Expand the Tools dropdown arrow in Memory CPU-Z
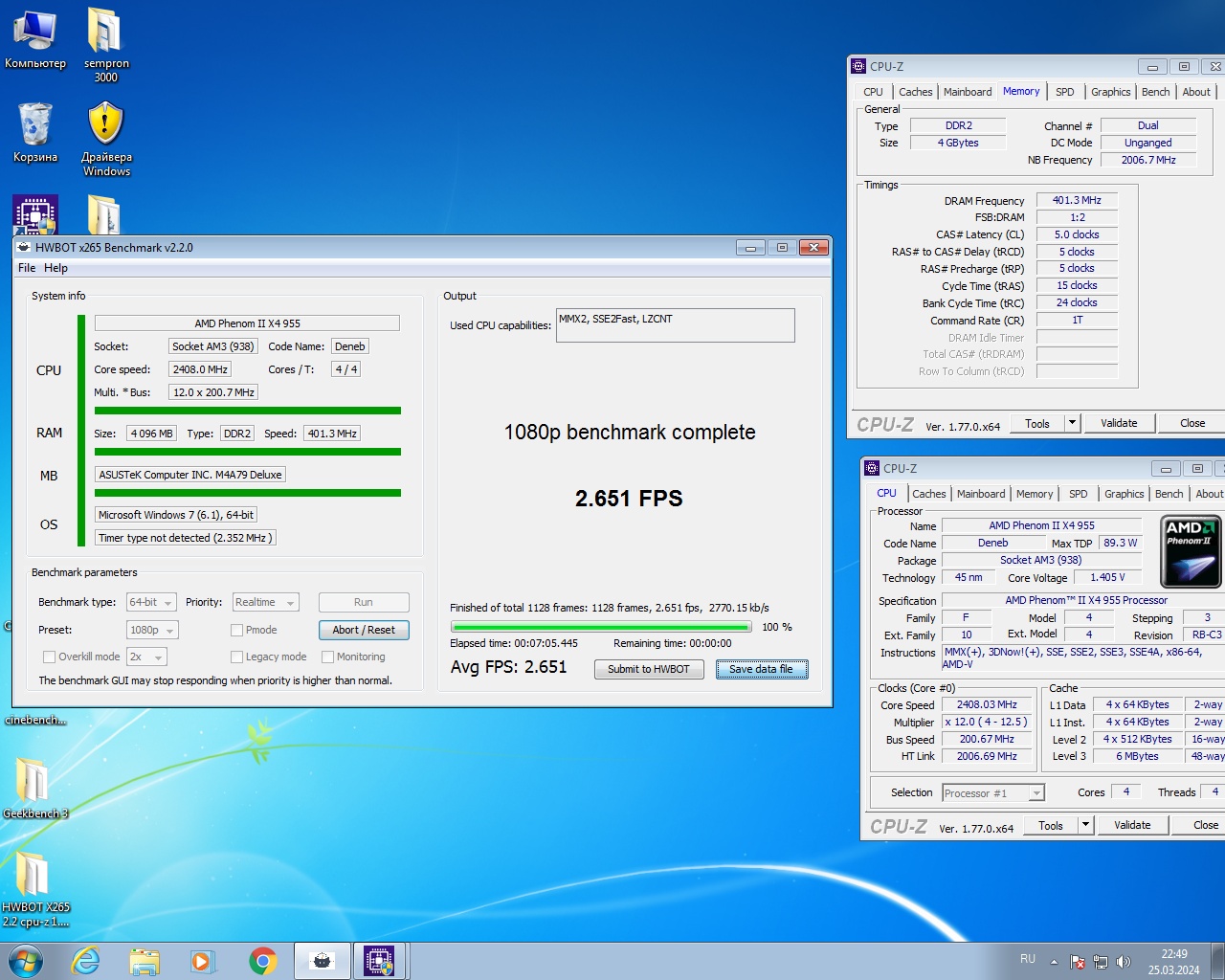The height and width of the screenshot is (980, 1225). click(1072, 423)
